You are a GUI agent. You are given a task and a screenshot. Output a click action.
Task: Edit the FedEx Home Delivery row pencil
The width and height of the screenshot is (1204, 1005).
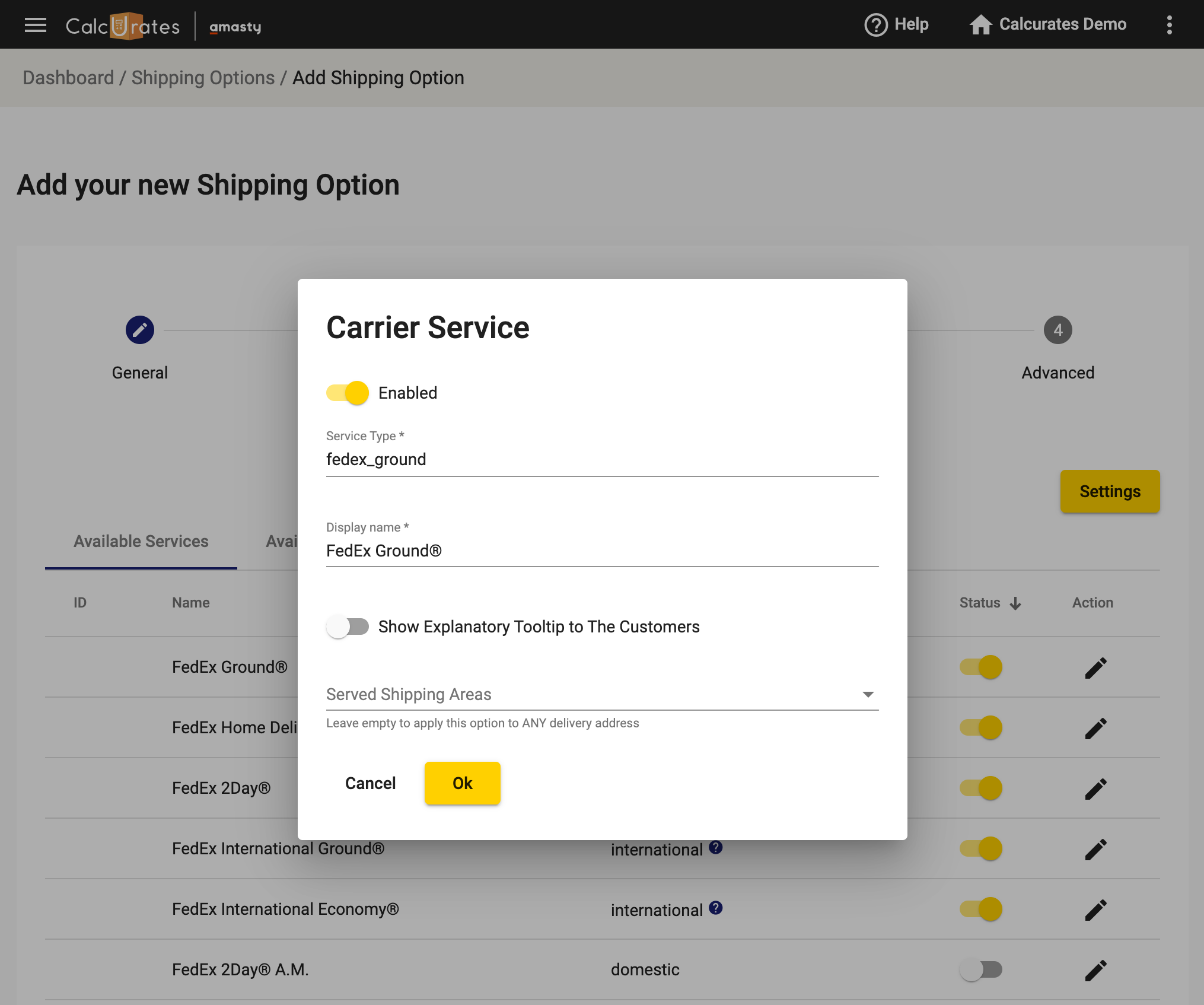pos(1096,729)
